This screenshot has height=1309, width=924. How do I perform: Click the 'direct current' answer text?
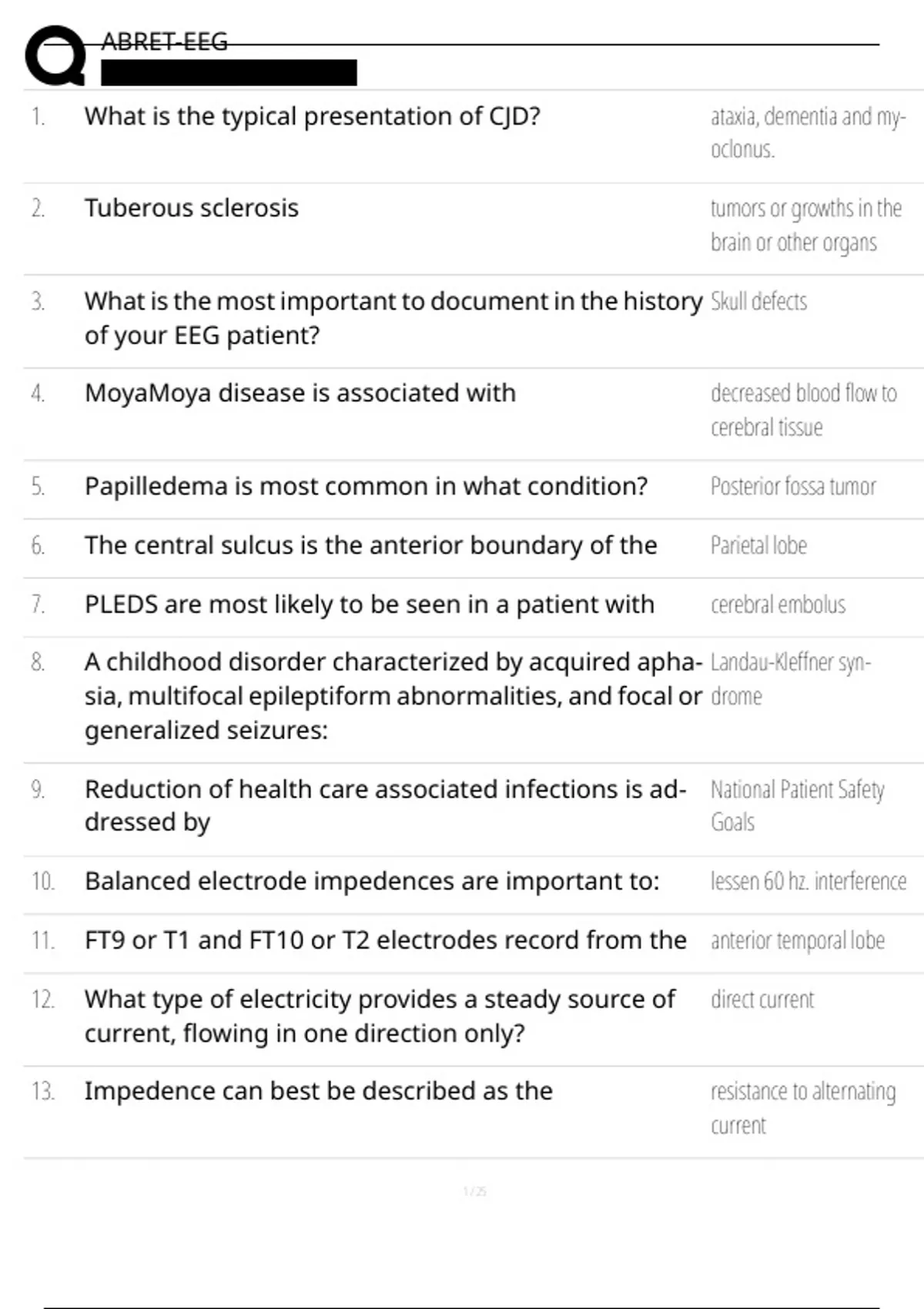762,999
